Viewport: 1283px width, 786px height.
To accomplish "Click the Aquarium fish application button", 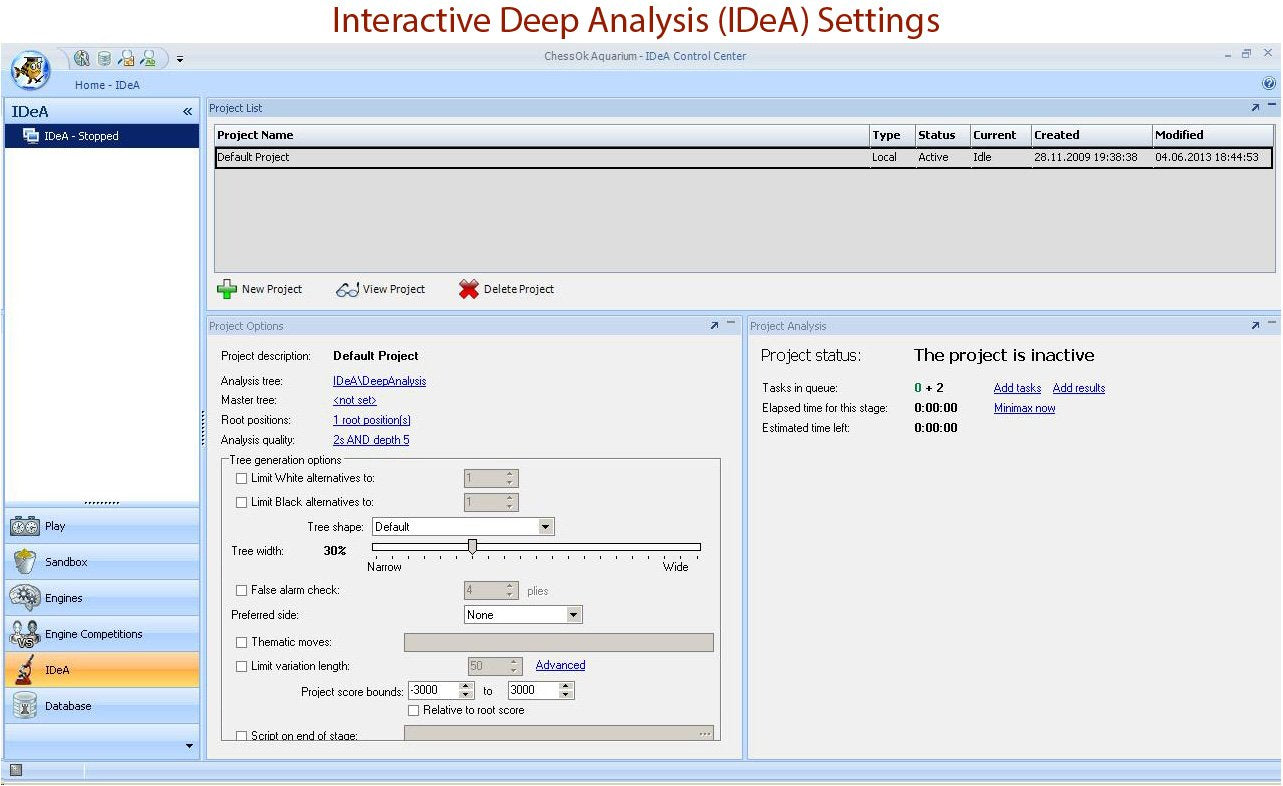I will click(x=30, y=70).
